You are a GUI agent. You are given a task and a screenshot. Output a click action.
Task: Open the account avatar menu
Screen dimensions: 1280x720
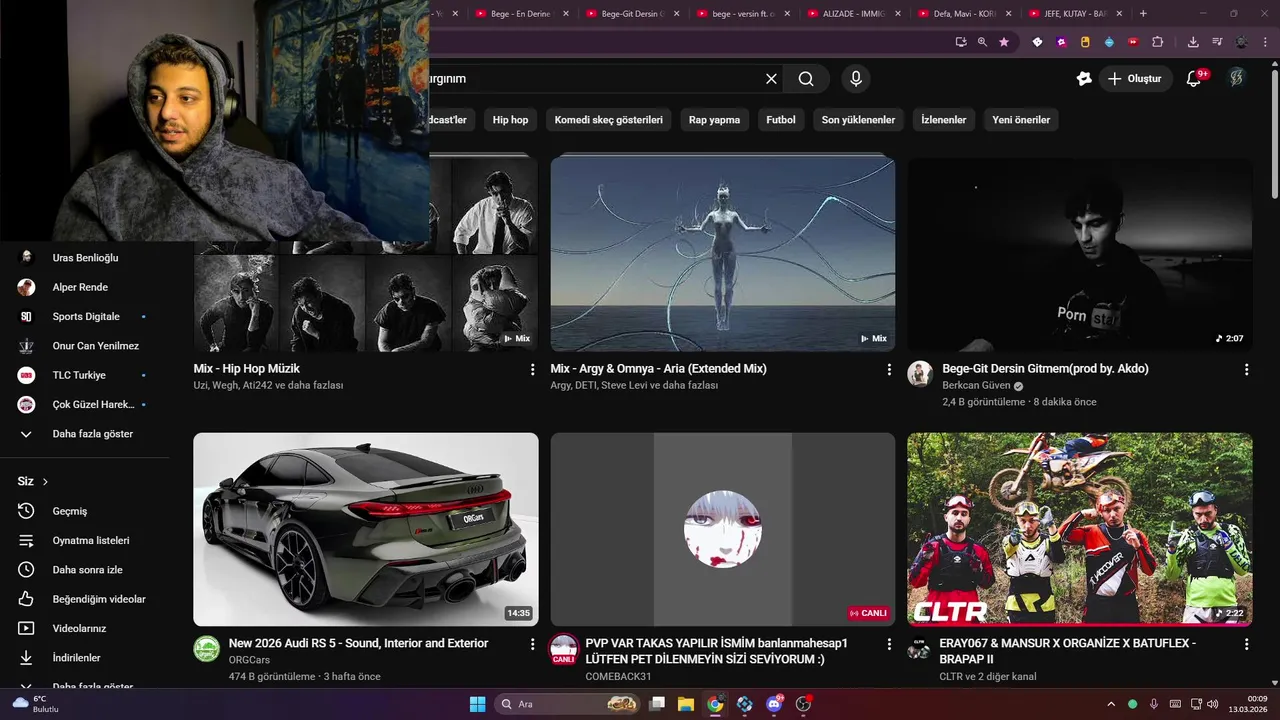pyautogui.click(x=1237, y=78)
